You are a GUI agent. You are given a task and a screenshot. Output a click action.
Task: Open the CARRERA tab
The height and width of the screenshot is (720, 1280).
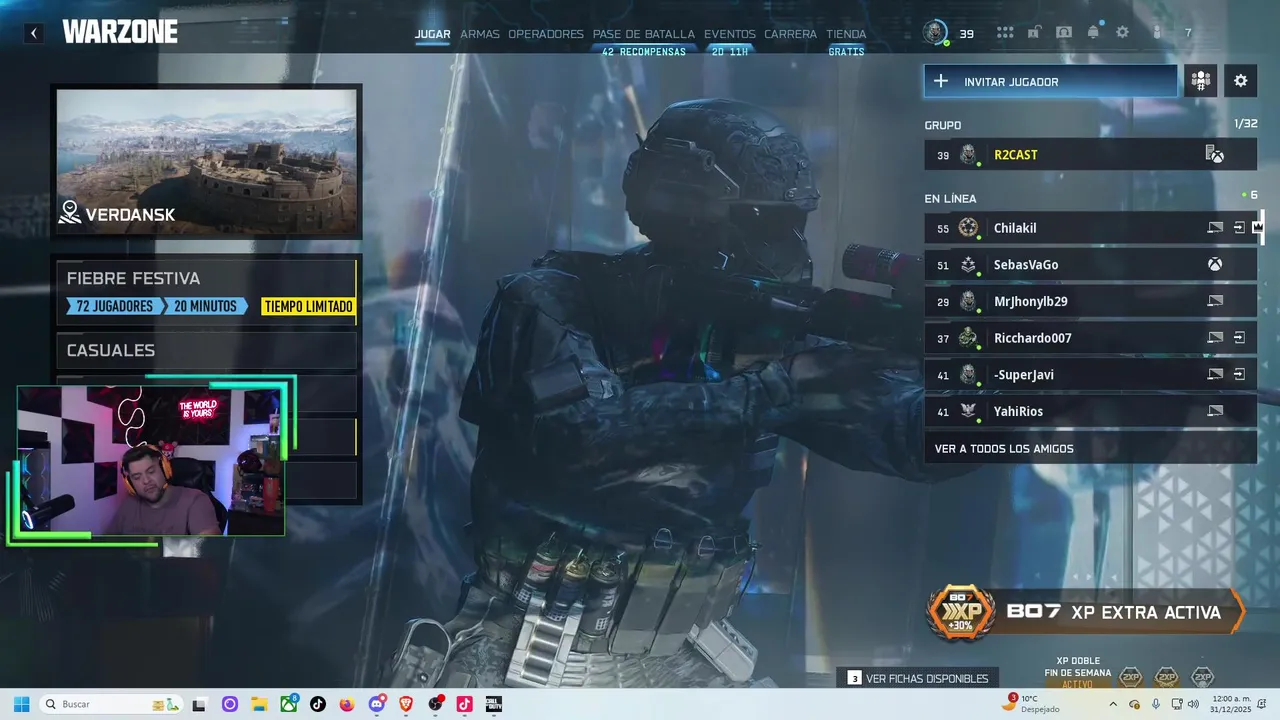point(791,34)
